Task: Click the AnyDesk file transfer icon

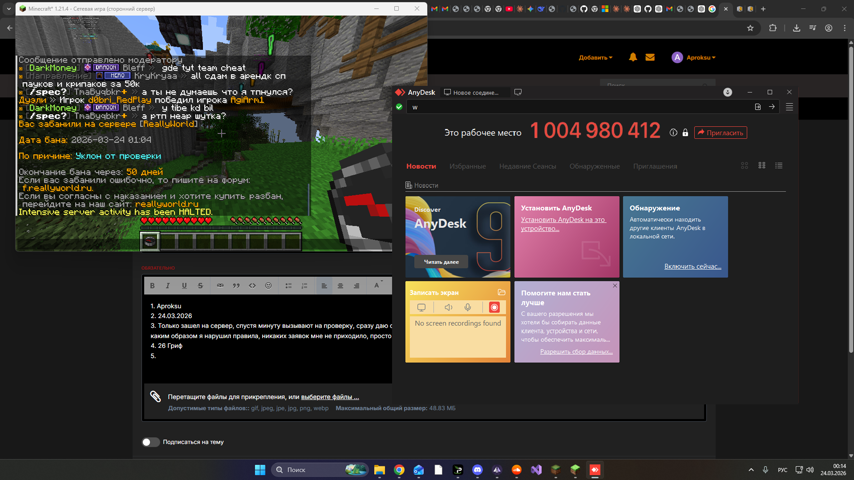Action: tap(758, 107)
